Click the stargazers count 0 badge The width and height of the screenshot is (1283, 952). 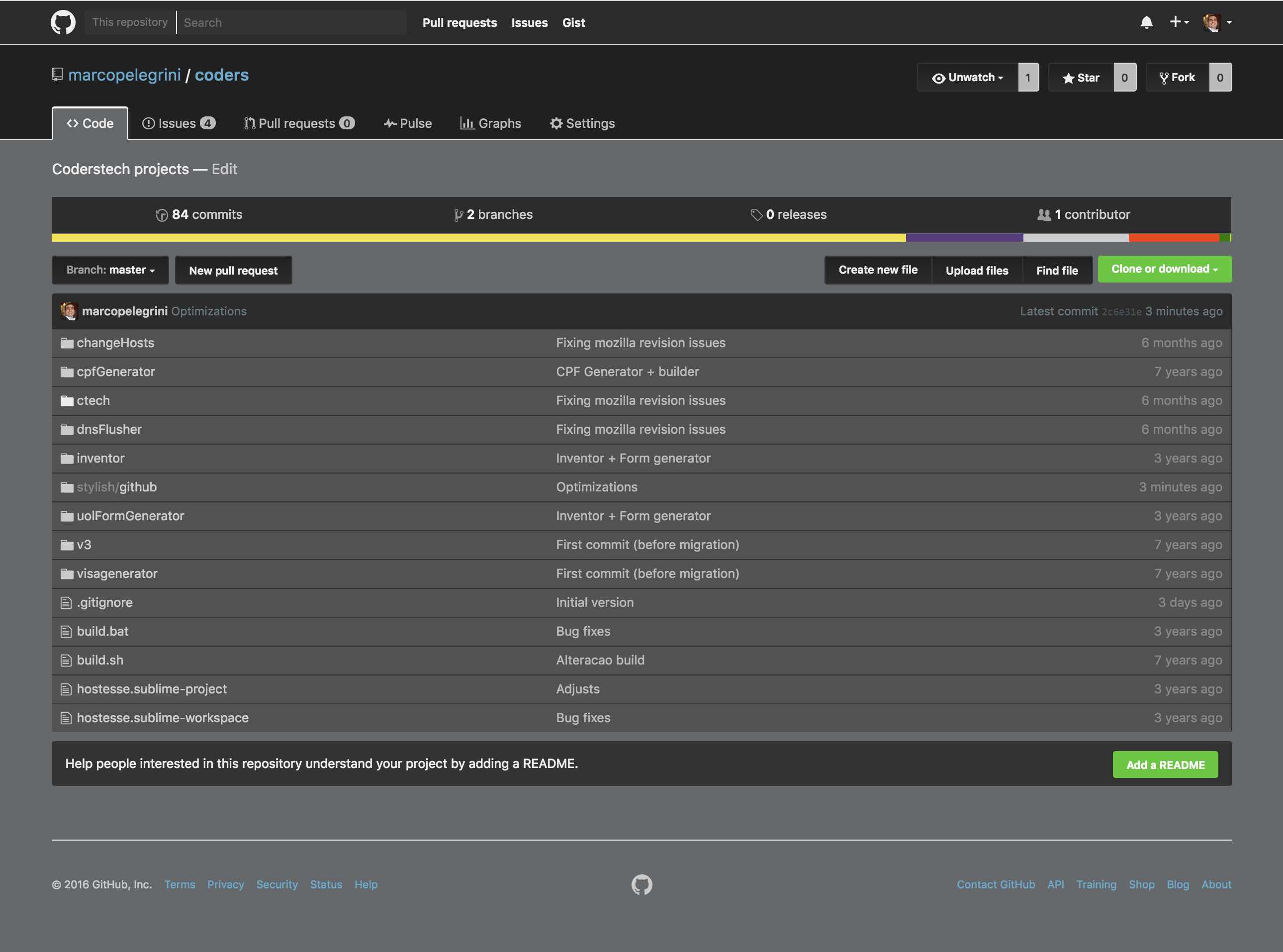[x=1124, y=77]
